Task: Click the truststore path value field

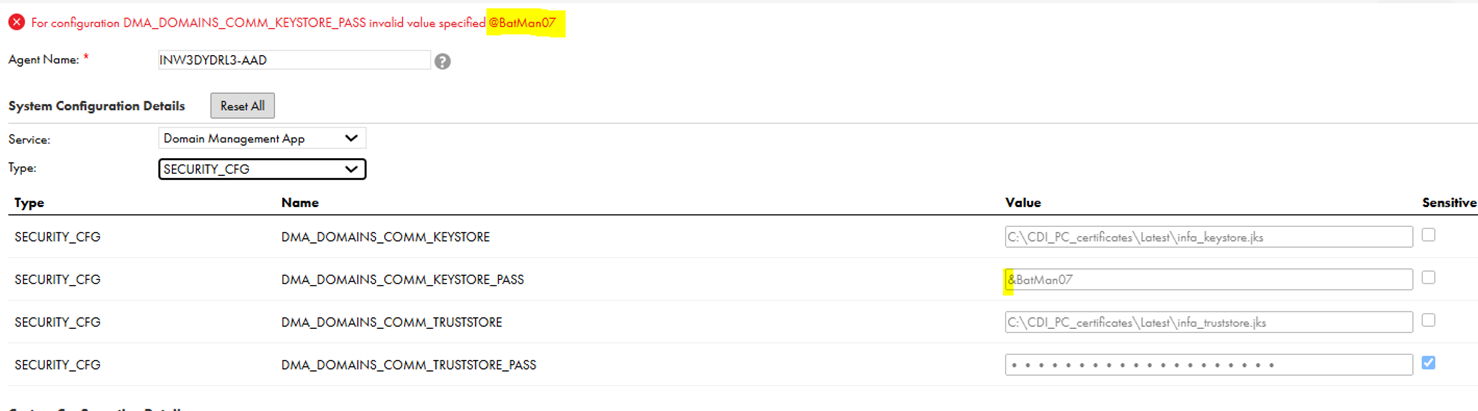Action: coord(1209,322)
